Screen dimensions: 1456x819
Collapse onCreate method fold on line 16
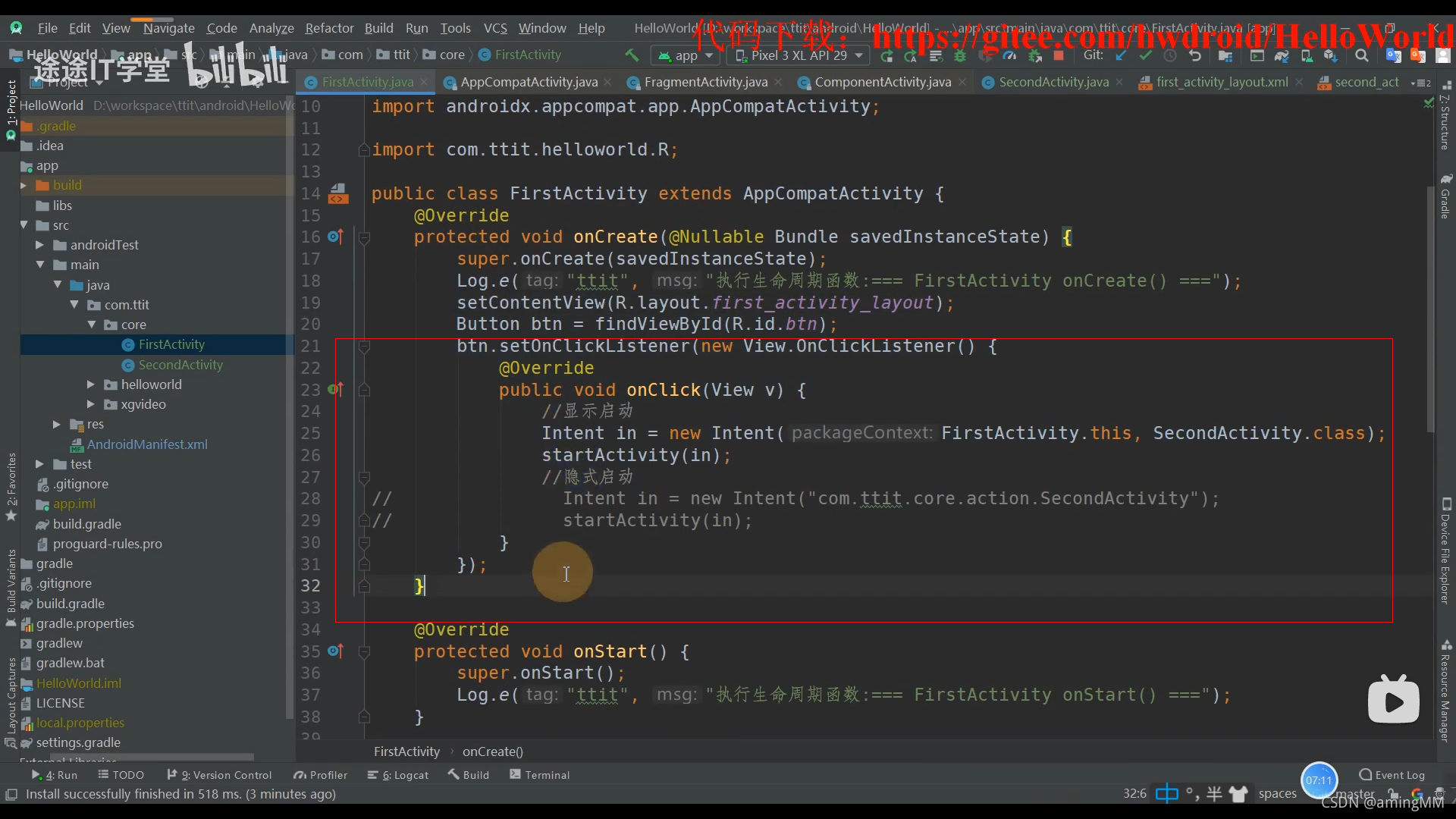364,237
